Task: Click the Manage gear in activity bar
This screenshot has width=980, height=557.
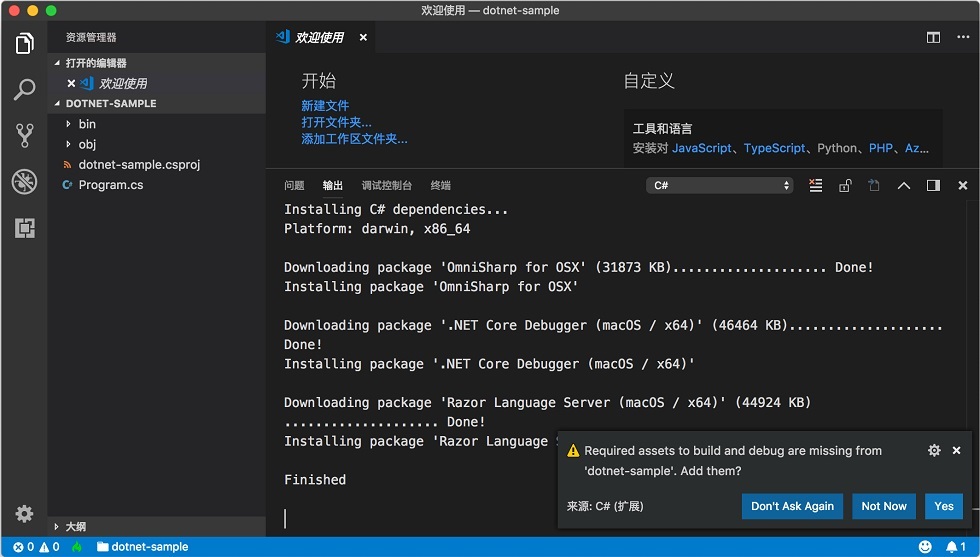Action: coord(24,514)
